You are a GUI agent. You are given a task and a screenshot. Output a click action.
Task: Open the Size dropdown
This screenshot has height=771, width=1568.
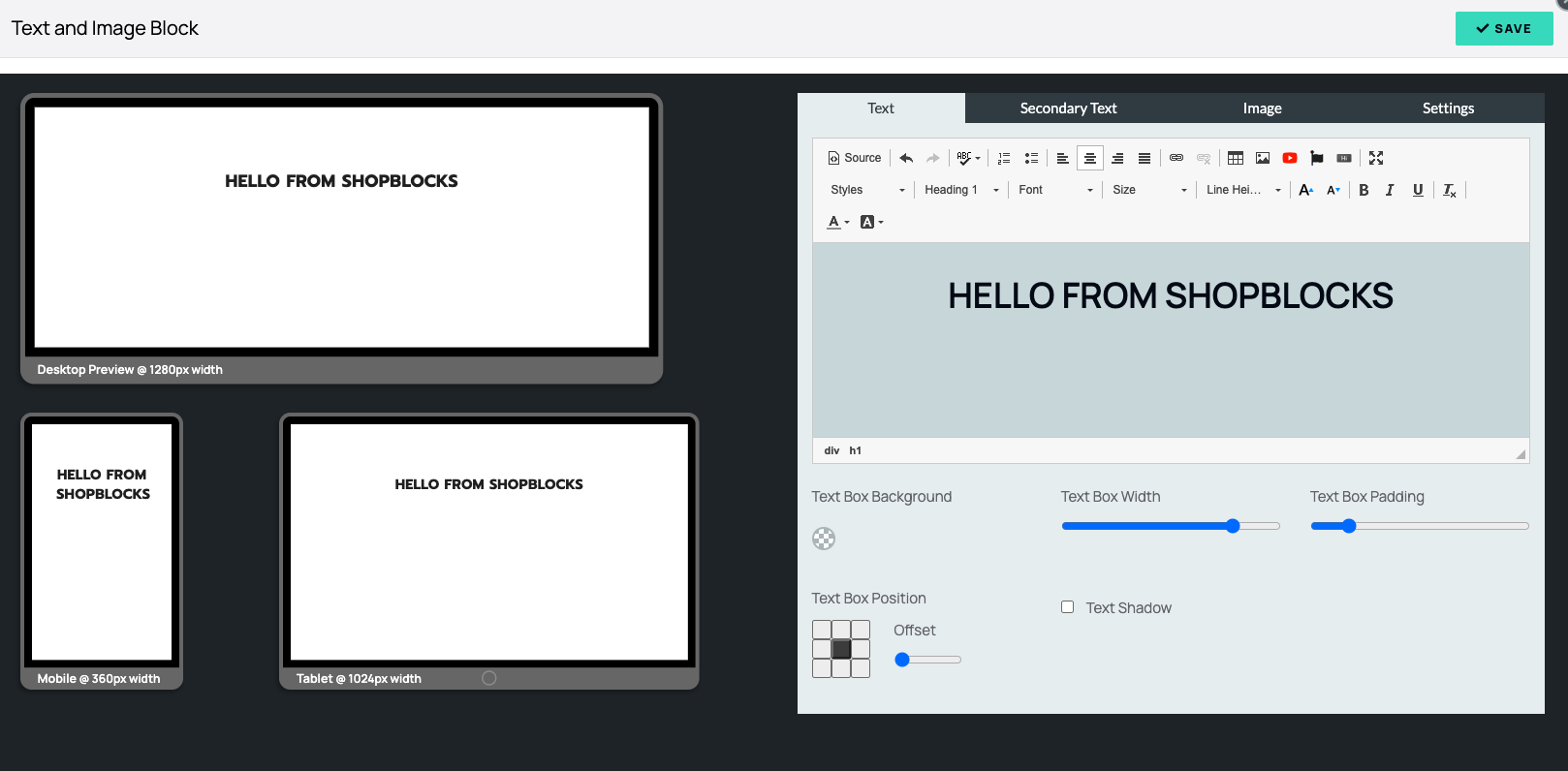(1149, 190)
